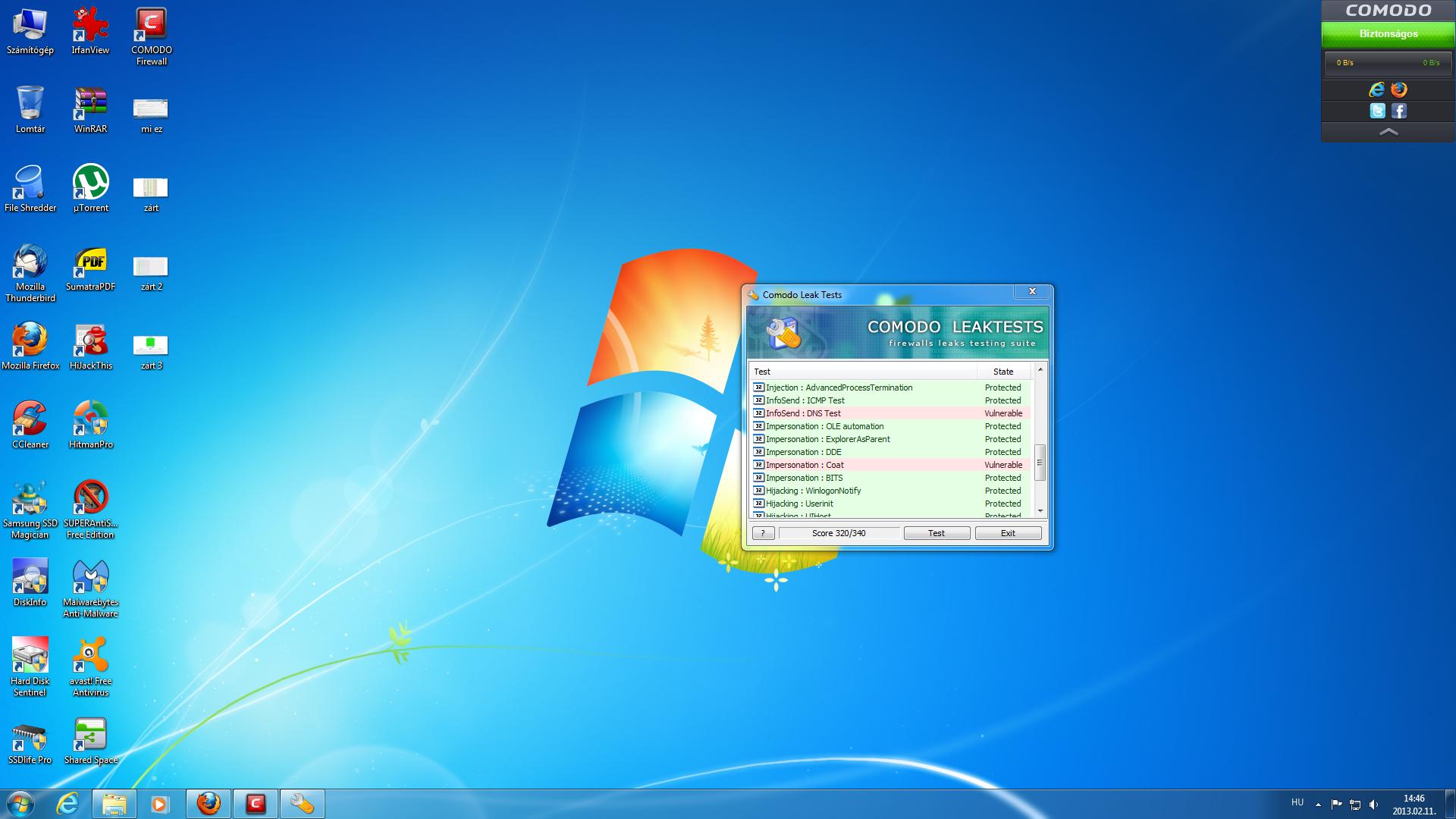
Task: Select the Mozilla Thunderbird desktop shortcut
Action: pos(30,273)
